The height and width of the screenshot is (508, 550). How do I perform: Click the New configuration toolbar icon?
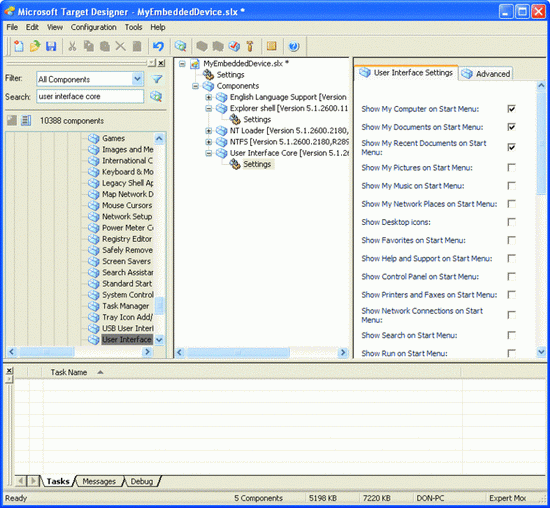(x=19, y=46)
